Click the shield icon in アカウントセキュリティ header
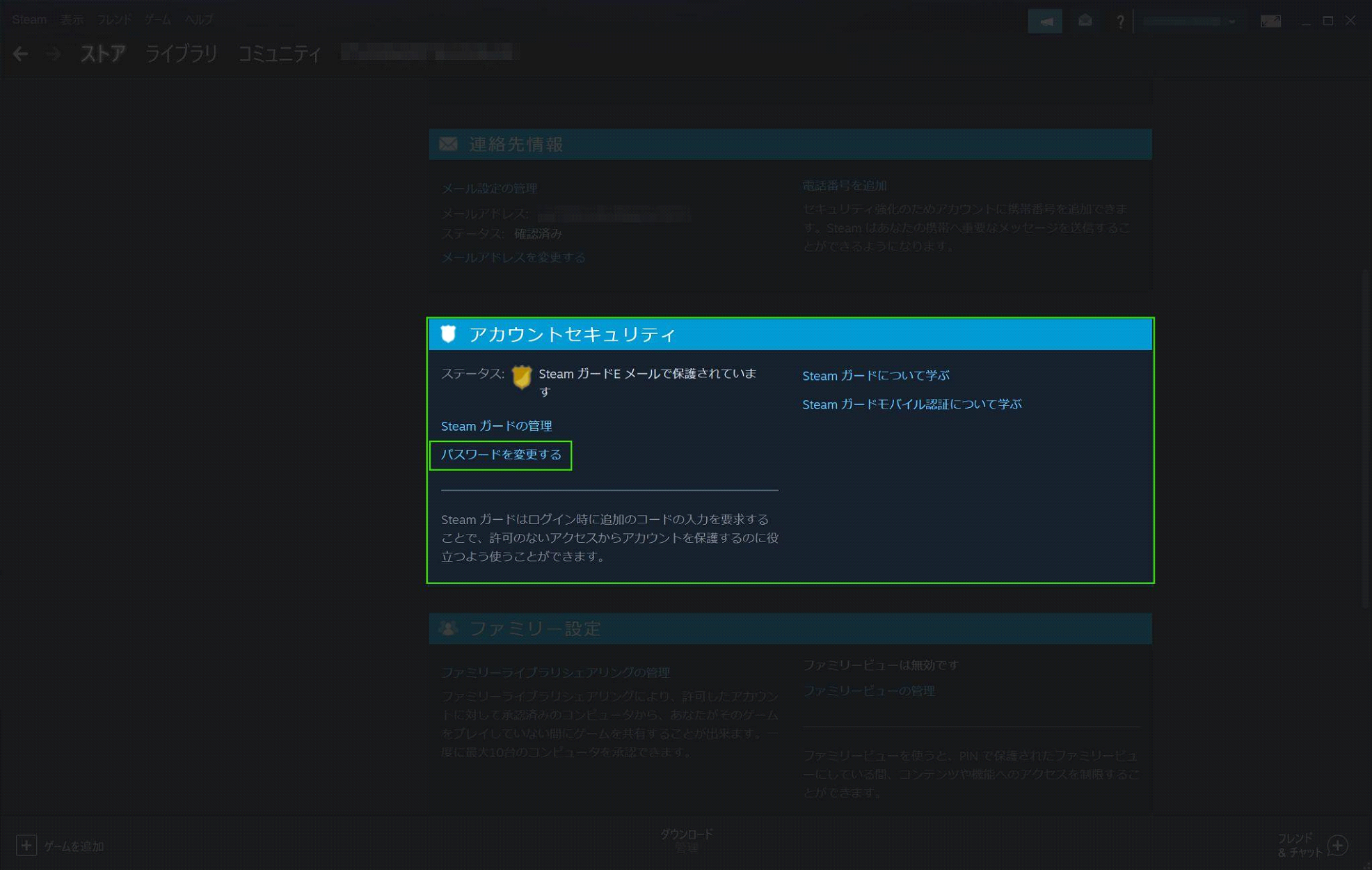This screenshot has height=870, width=1372. coord(448,334)
